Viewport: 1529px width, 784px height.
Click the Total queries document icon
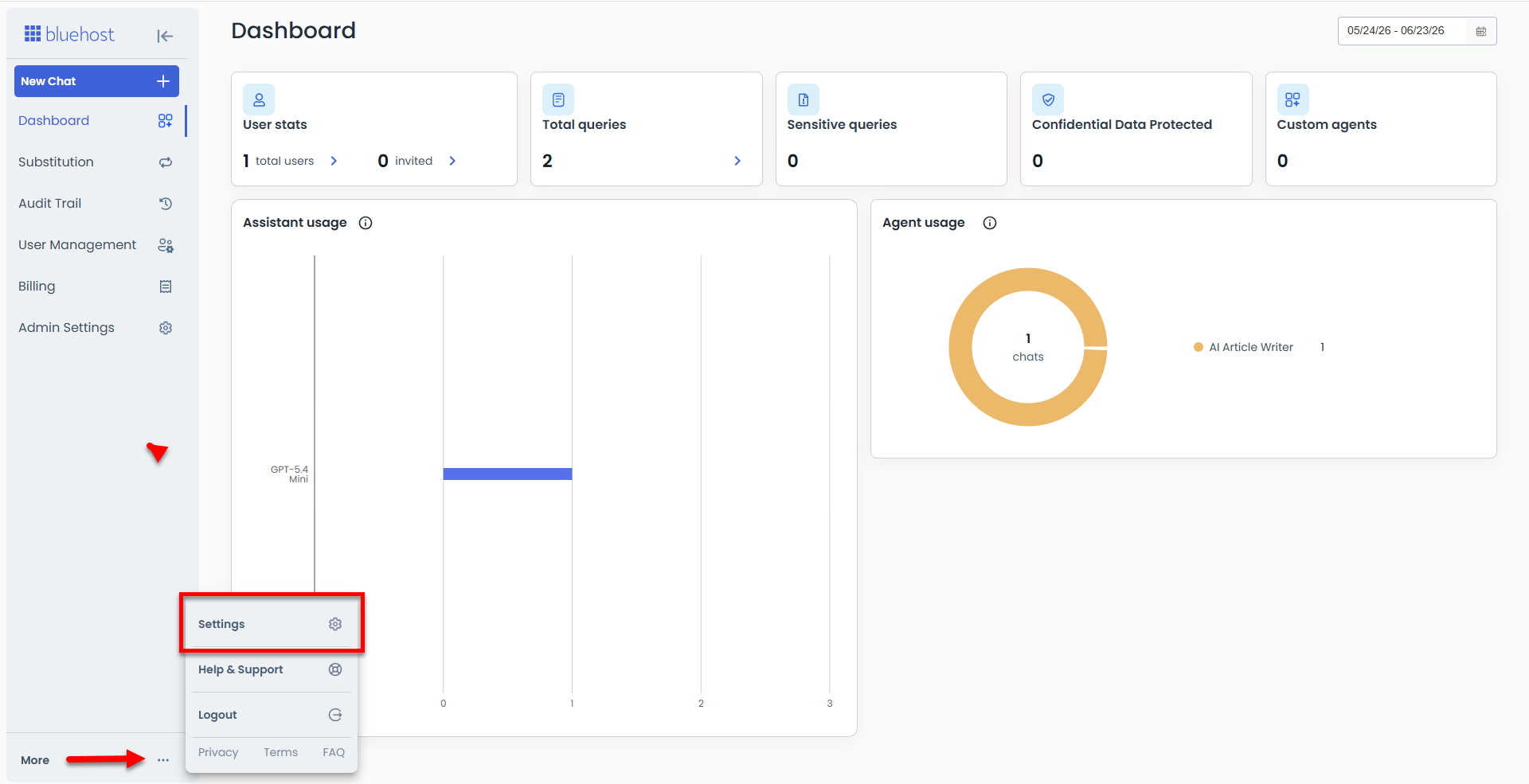558,99
